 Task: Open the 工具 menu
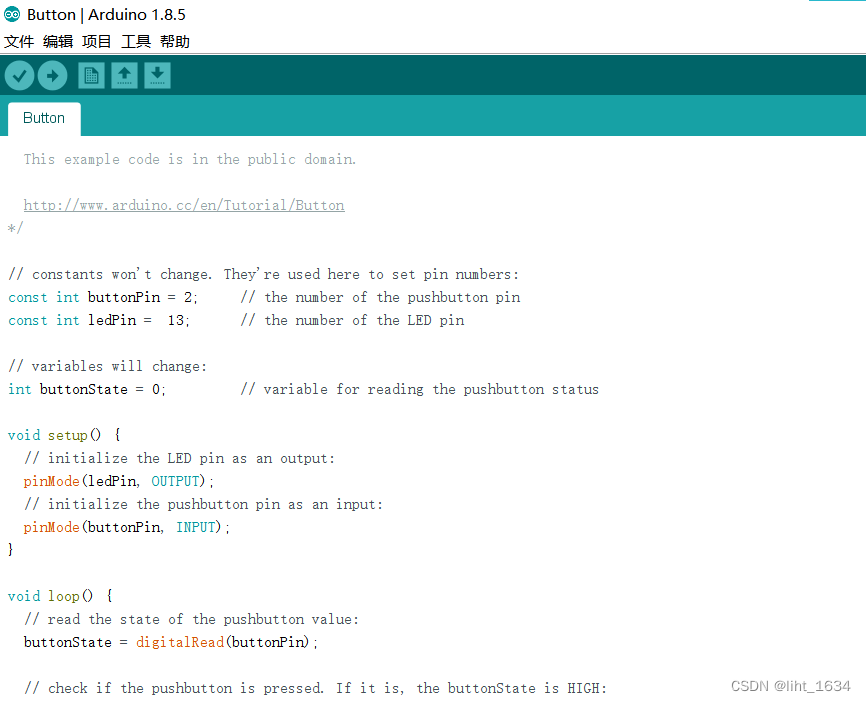(x=136, y=42)
